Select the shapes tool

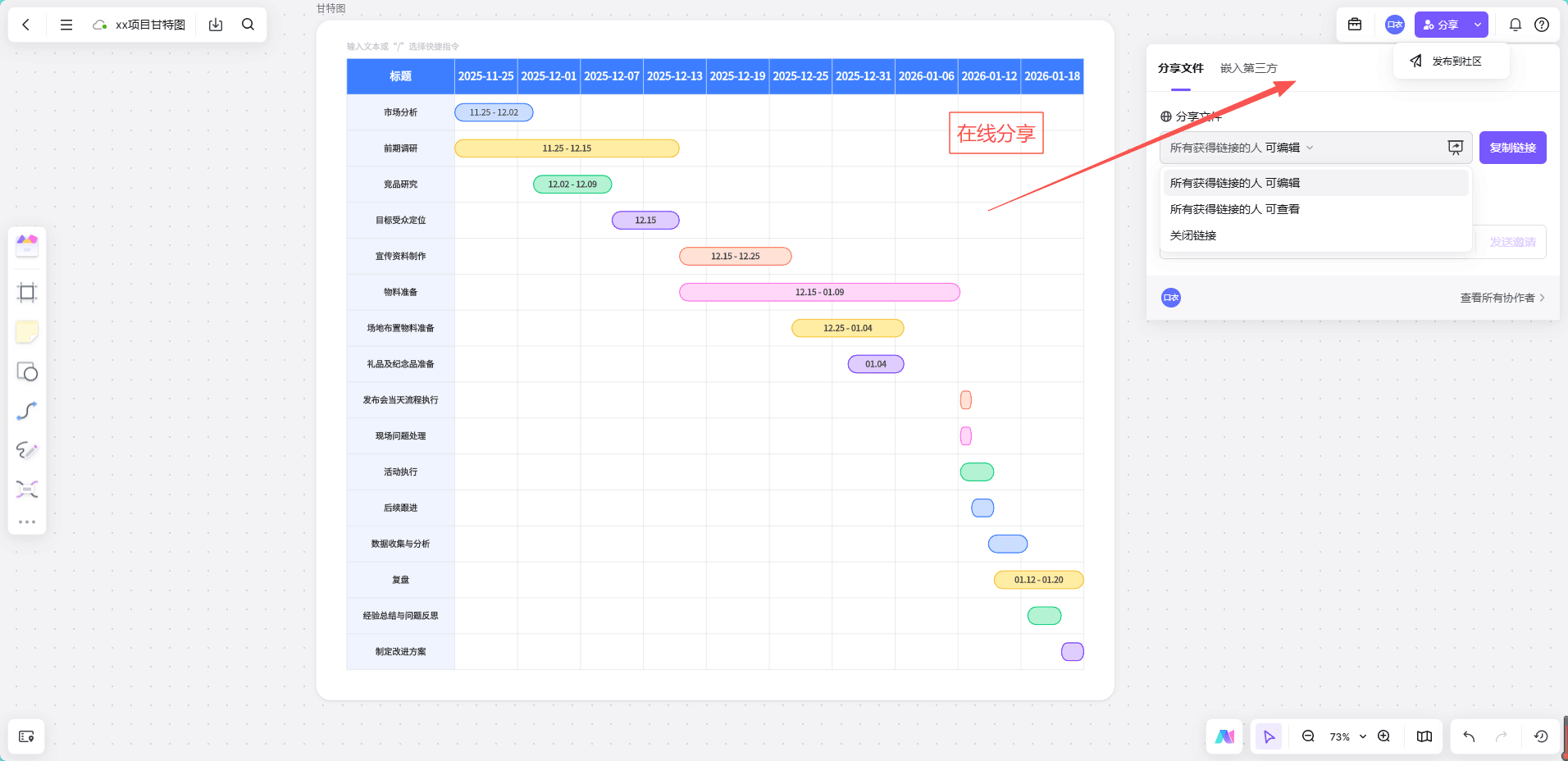(27, 372)
